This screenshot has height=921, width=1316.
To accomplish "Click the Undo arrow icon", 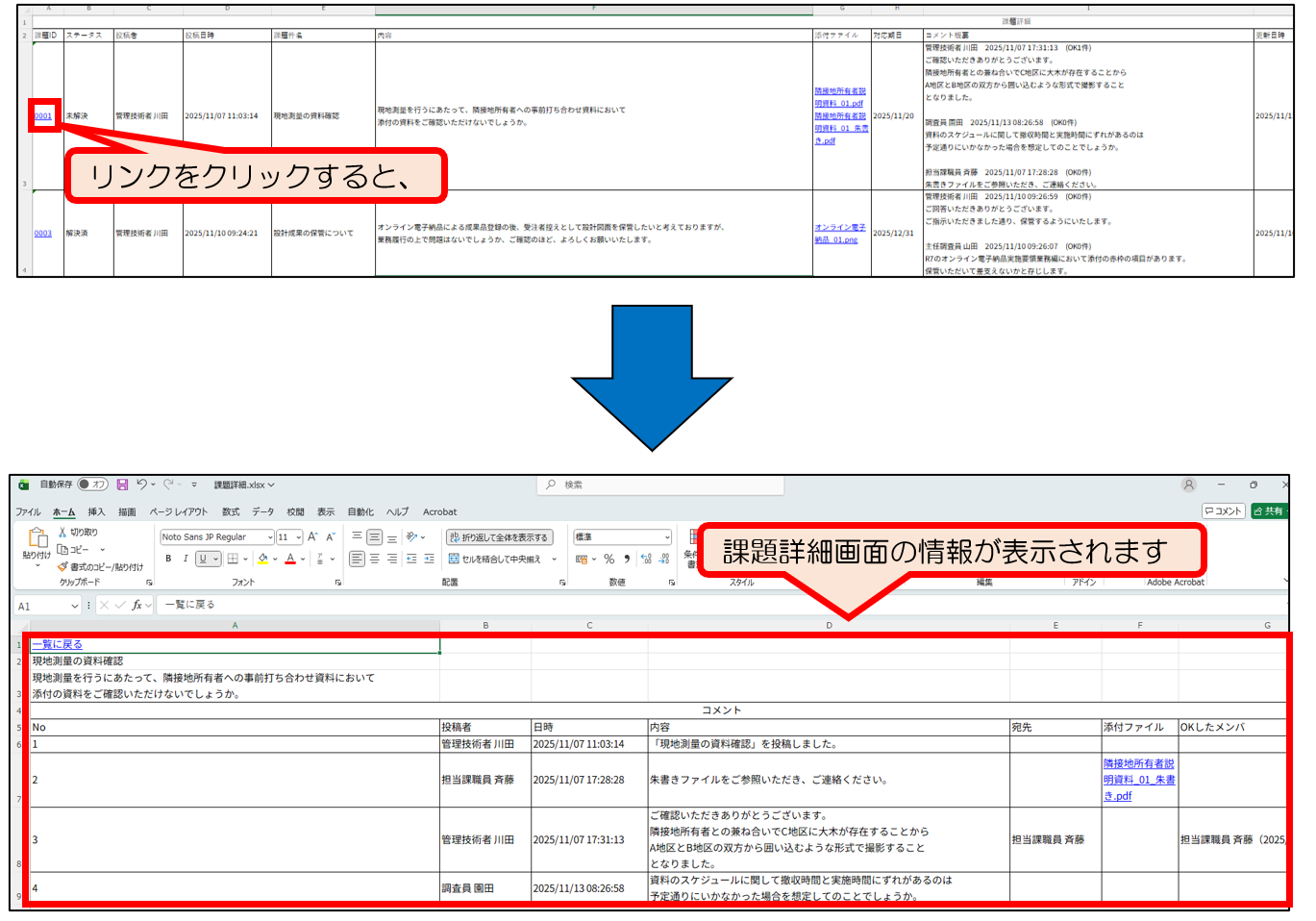I will [x=141, y=485].
